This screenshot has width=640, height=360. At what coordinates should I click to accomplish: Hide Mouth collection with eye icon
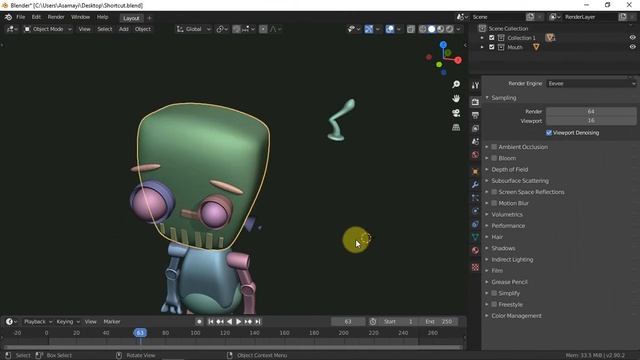coord(632,47)
